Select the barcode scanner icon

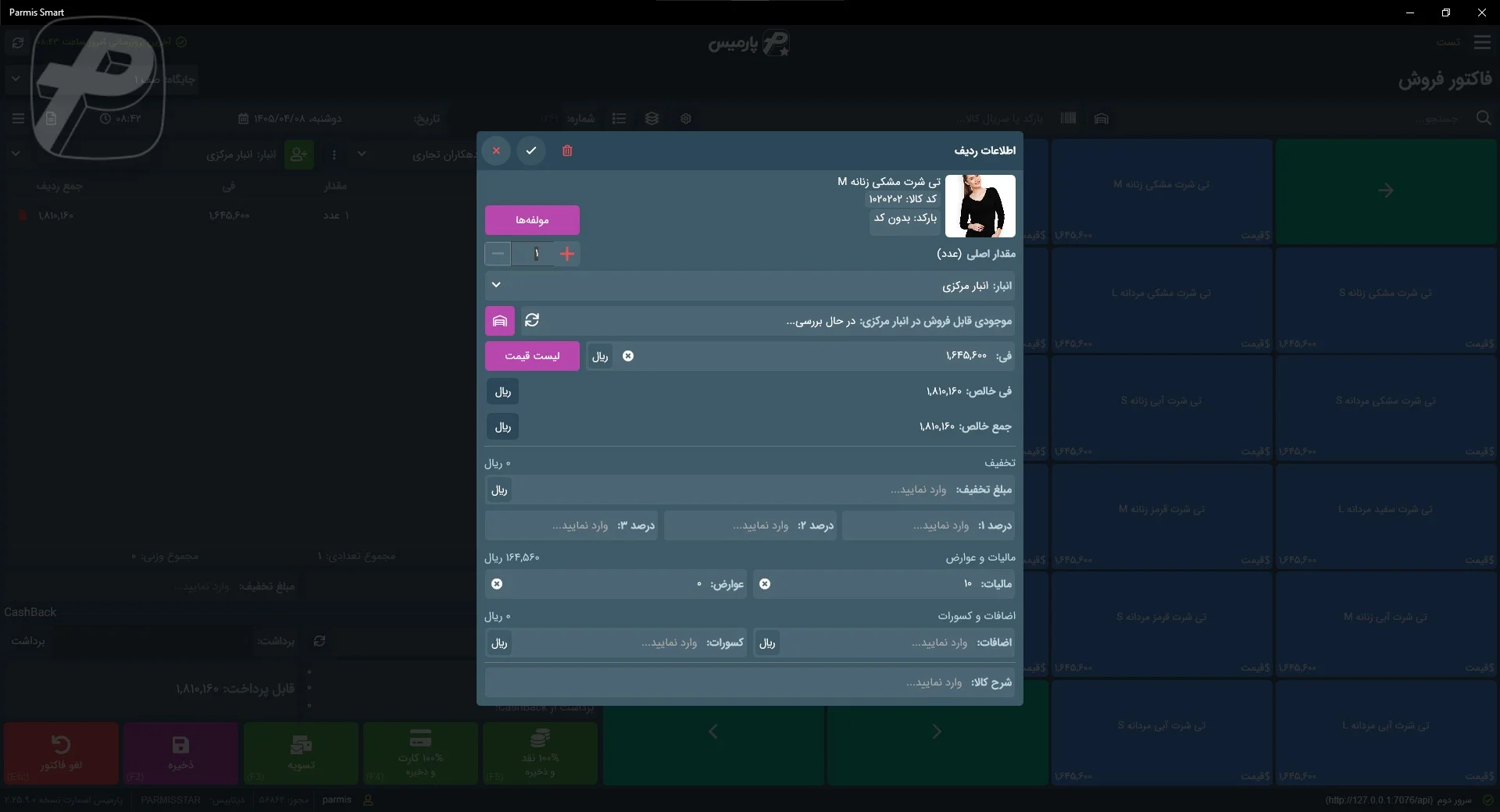coord(1068,118)
